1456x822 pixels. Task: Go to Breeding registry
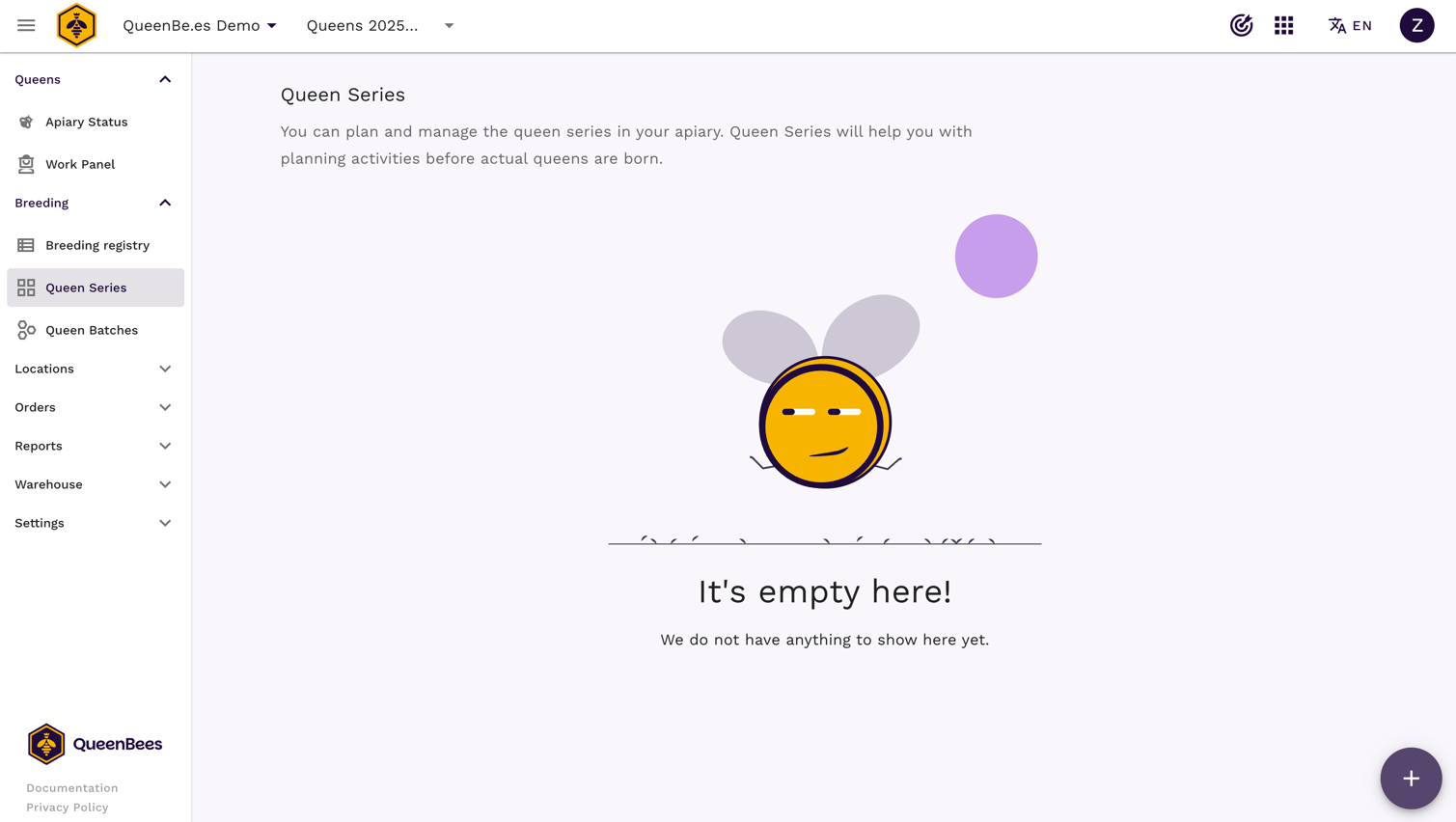point(96,246)
